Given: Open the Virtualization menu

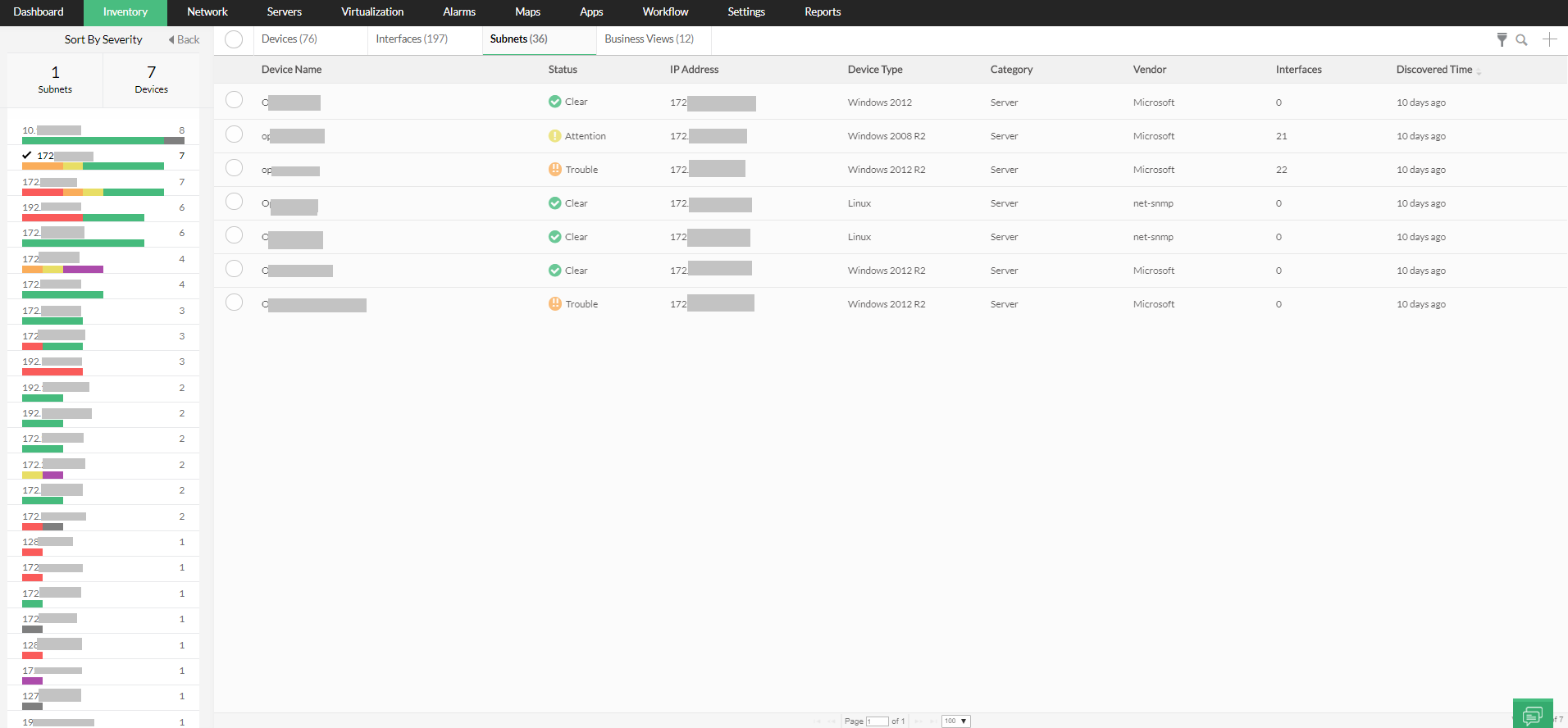Looking at the screenshot, I should click(372, 12).
